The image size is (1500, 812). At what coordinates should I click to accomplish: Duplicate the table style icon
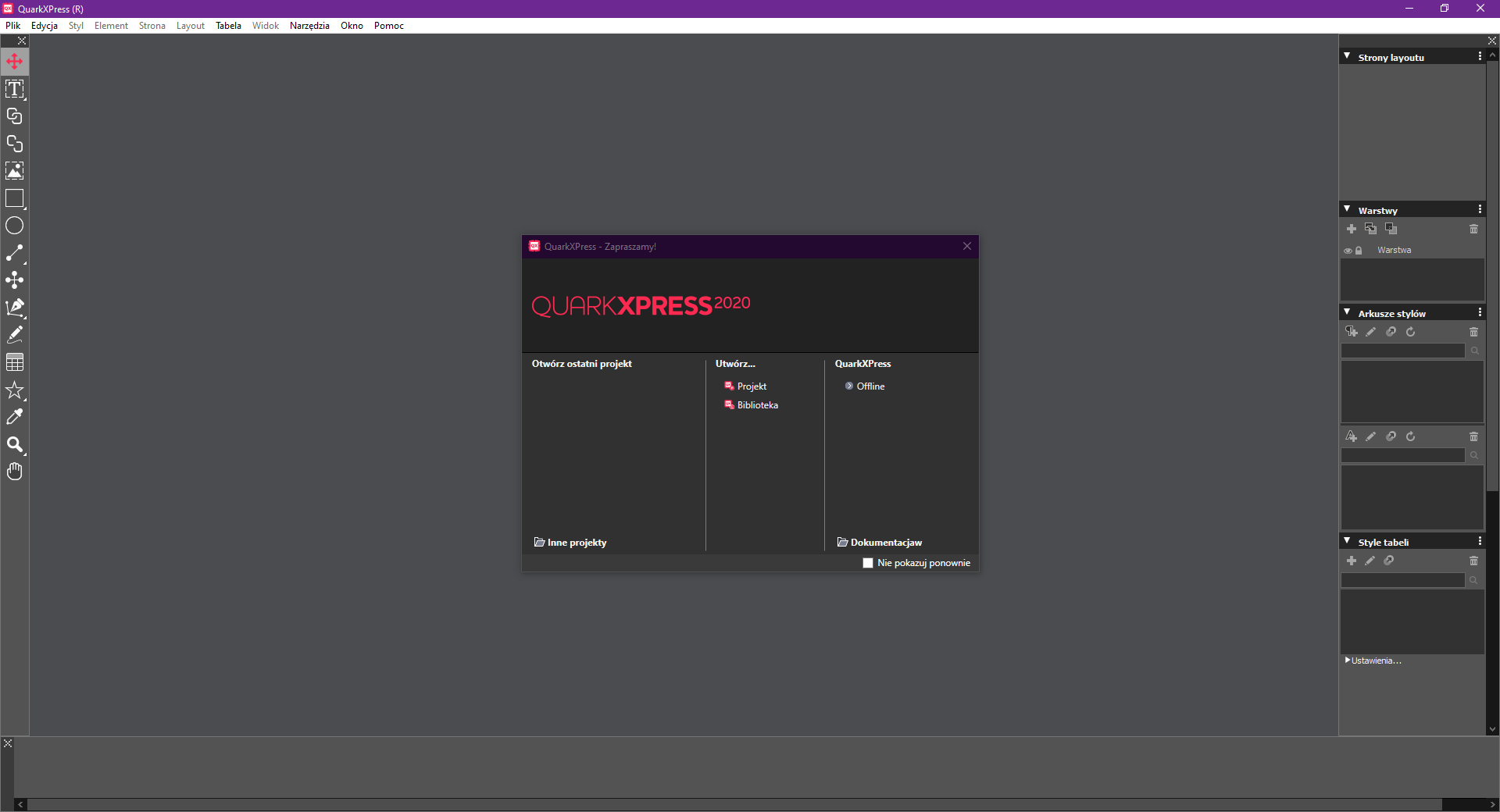tap(1389, 561)
